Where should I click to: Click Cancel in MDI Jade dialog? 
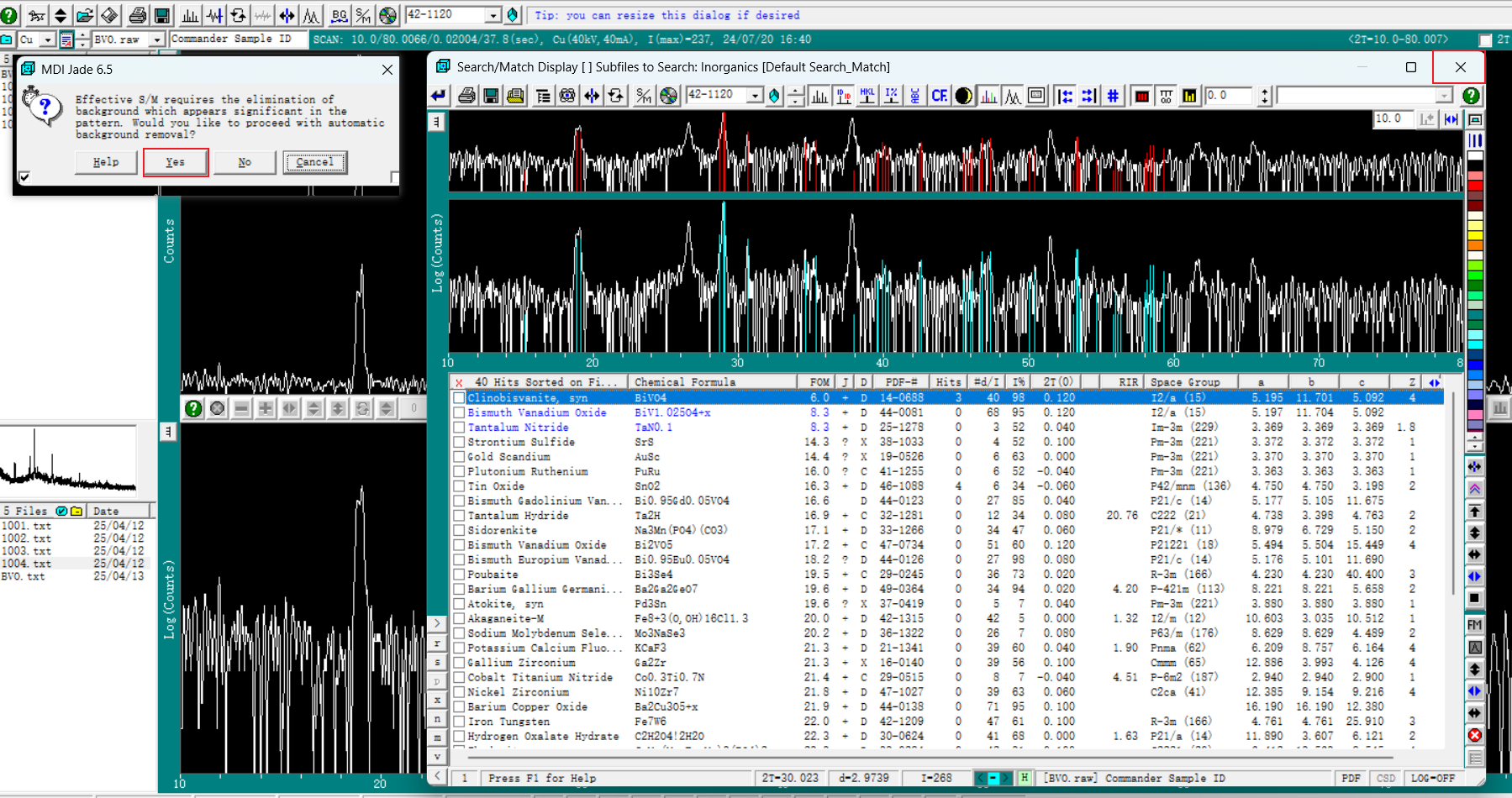tap(315, 162)
